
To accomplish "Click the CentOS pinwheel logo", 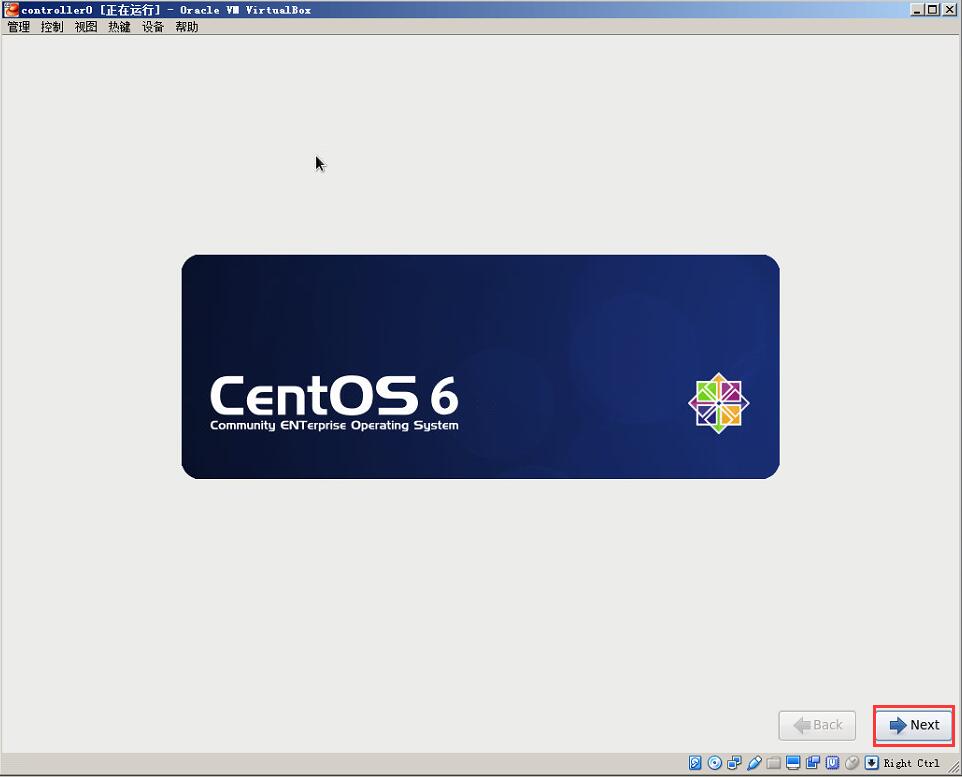I will (718, 403).
